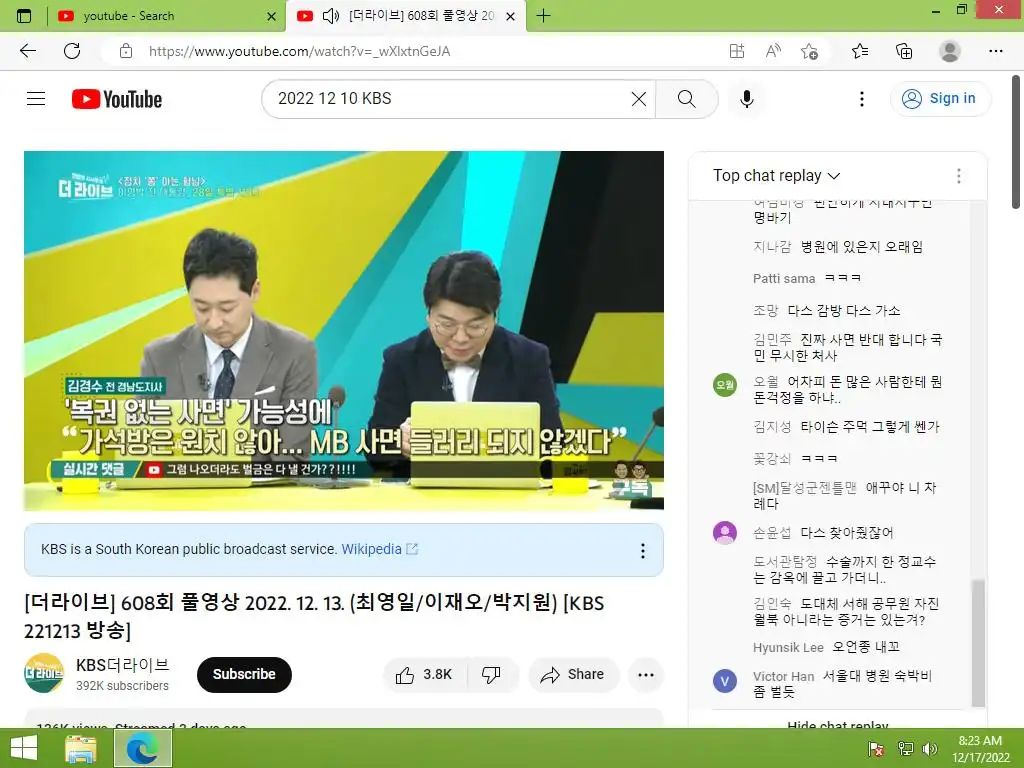
Task: Expand the Top chat replay dropdown
Action: [x=776, y=176]
